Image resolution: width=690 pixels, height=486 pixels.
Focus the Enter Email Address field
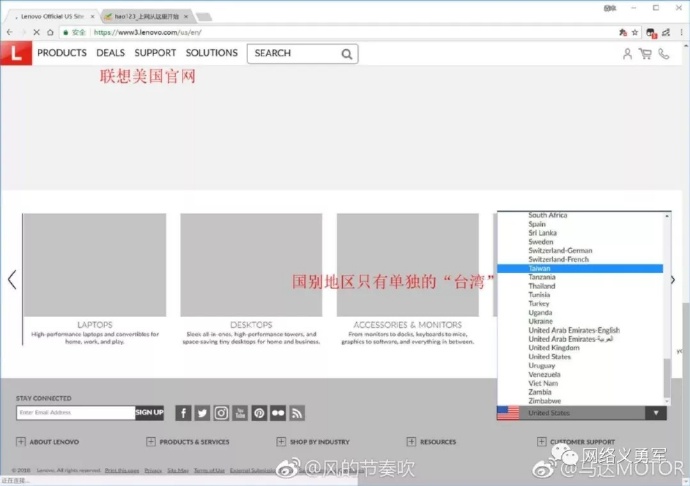[x=76, y=412]
